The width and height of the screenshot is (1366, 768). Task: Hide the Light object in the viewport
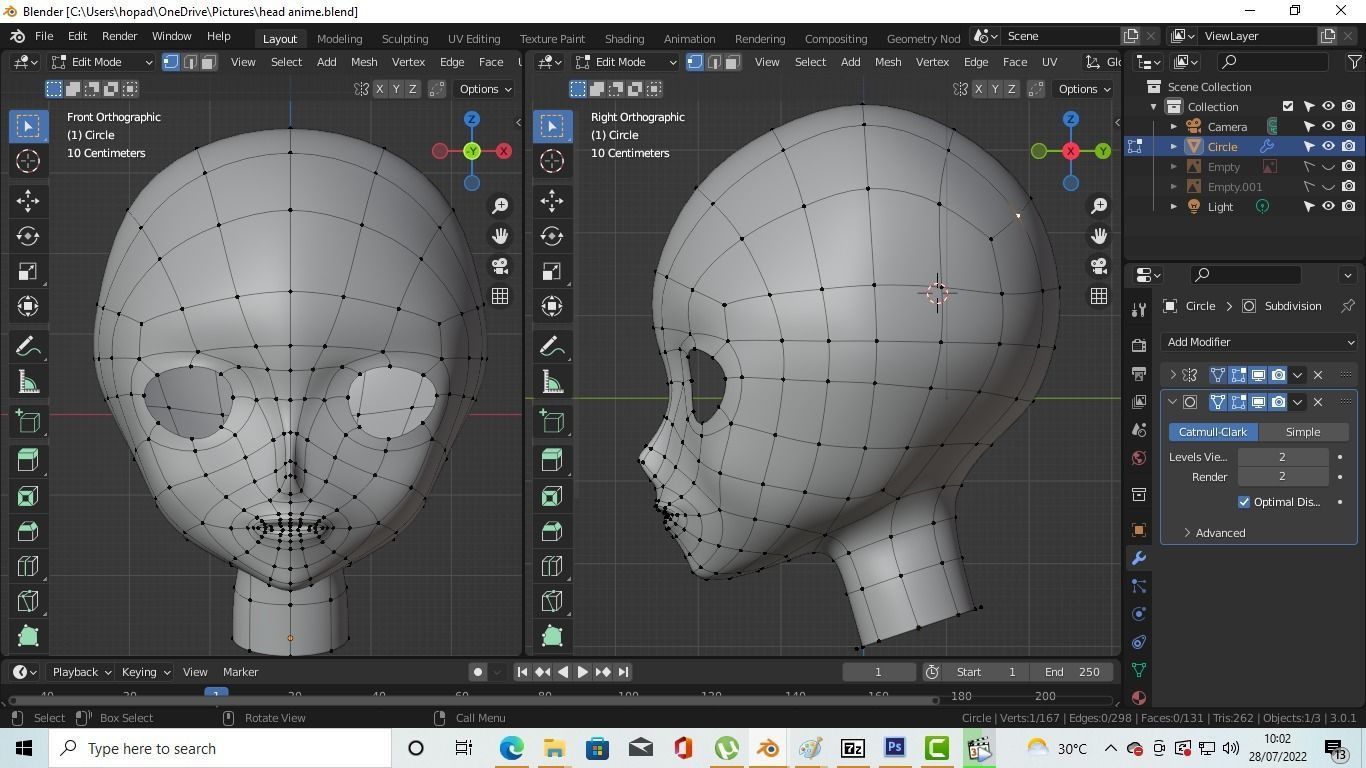point(1328,206)
